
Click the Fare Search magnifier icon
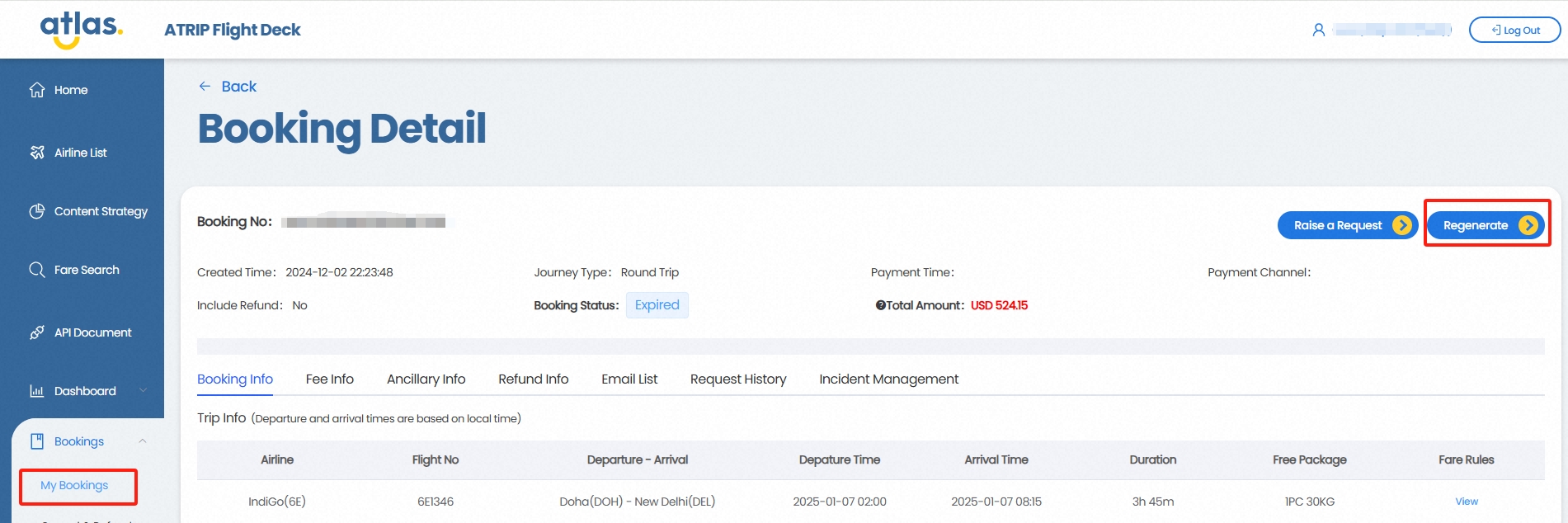37,270
